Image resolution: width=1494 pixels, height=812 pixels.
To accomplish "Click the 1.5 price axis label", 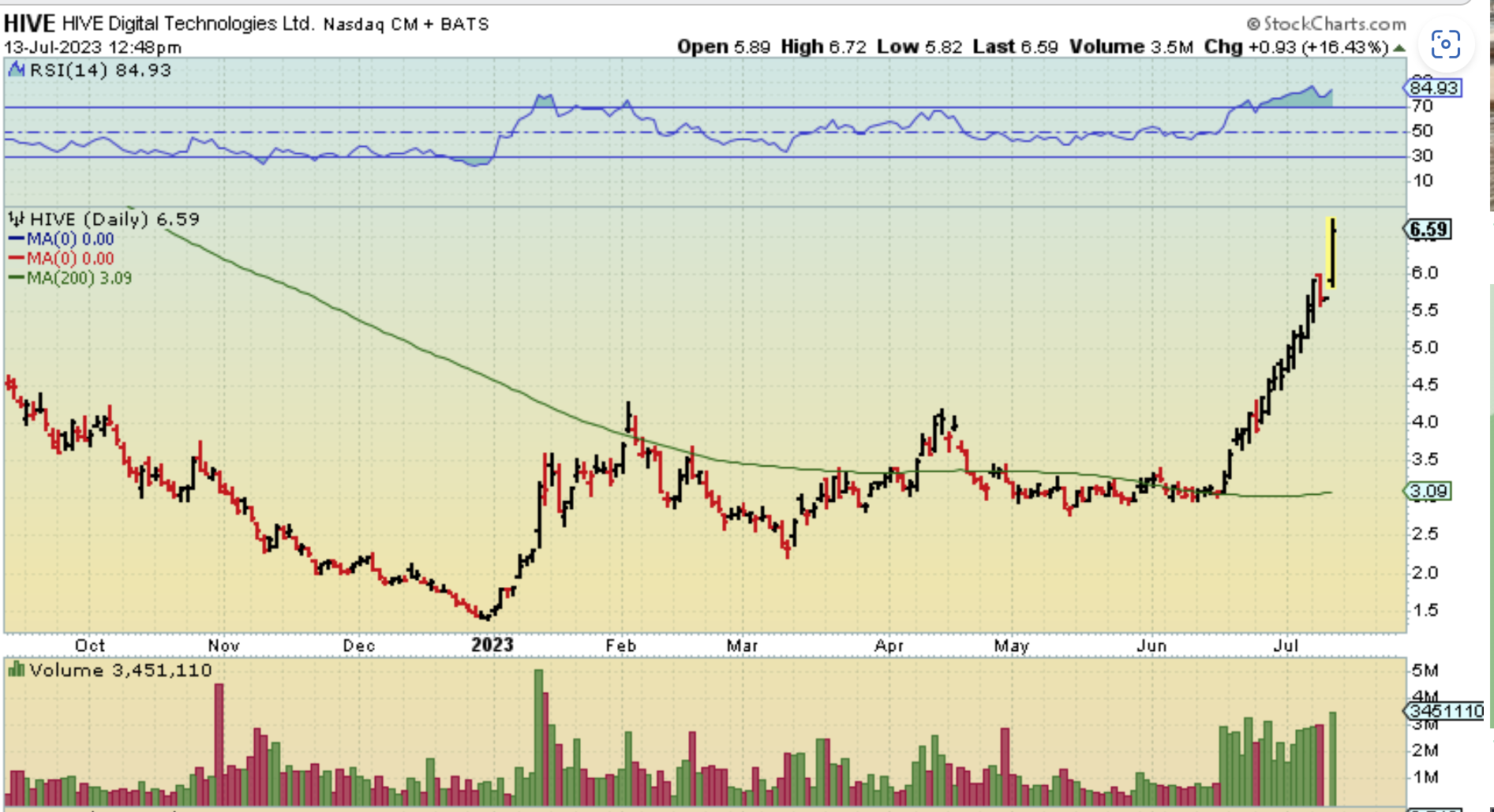I will tap(1425, 610).
